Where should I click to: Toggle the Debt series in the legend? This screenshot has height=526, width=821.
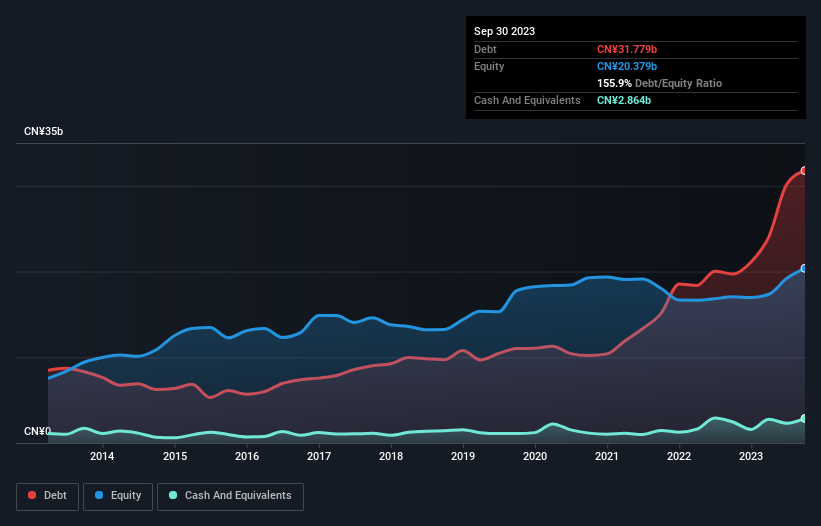click(46, 496)
